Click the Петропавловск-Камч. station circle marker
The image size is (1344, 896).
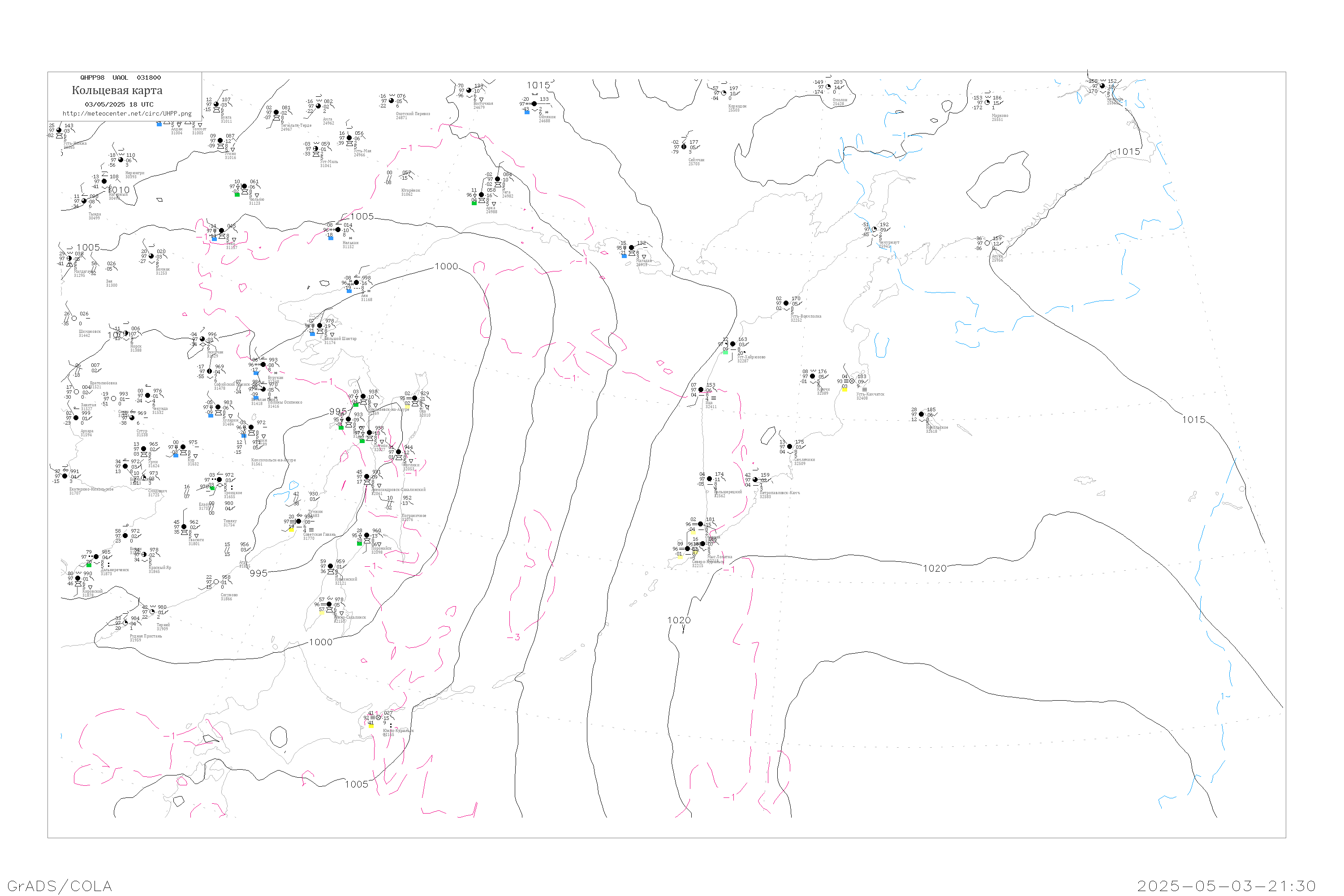pyautogui.click(x=755, y=480)
